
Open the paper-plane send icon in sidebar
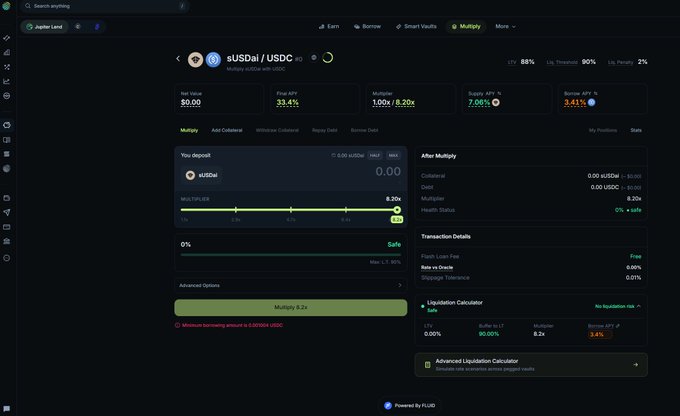coord(7,212)
